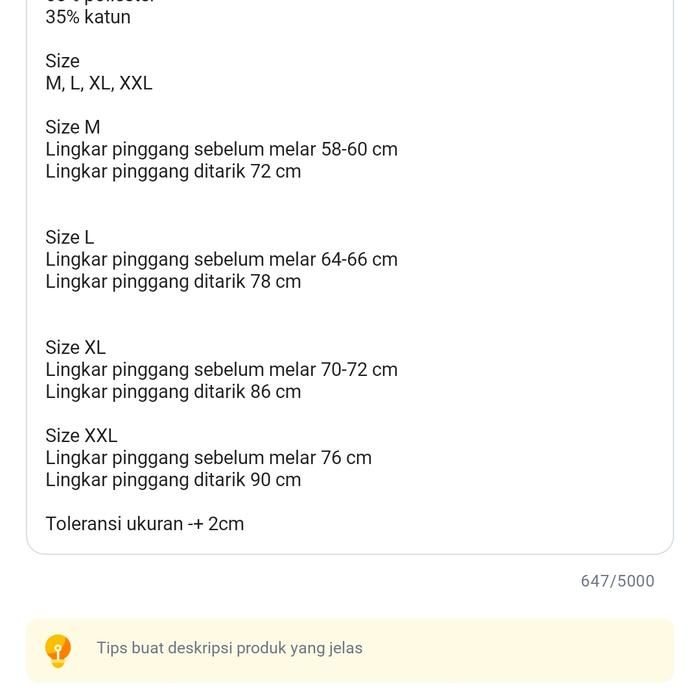Click the 'sebelum melar 64-66 cm' line

point(221,259)
